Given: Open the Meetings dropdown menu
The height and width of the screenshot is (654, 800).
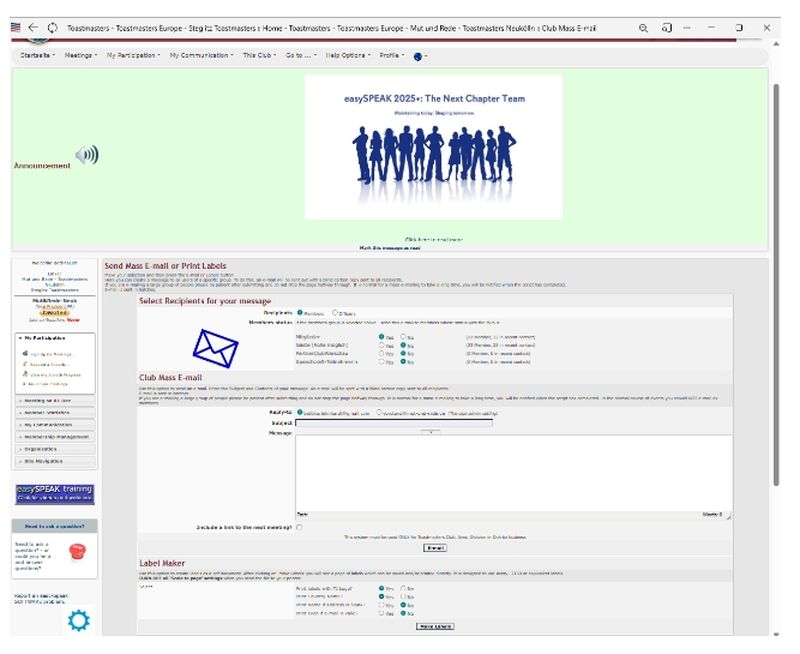Looking at the screenshot, I should point(81,56).
